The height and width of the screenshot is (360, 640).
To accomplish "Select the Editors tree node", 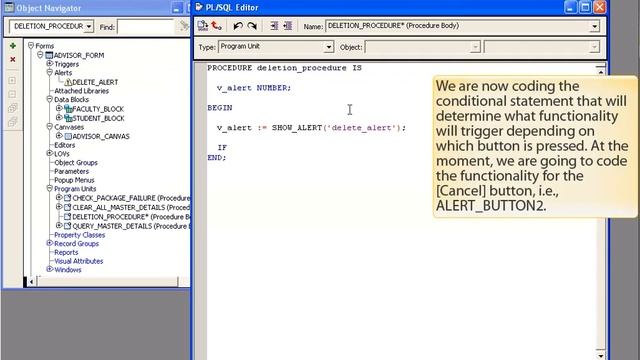I will [64, 145].
